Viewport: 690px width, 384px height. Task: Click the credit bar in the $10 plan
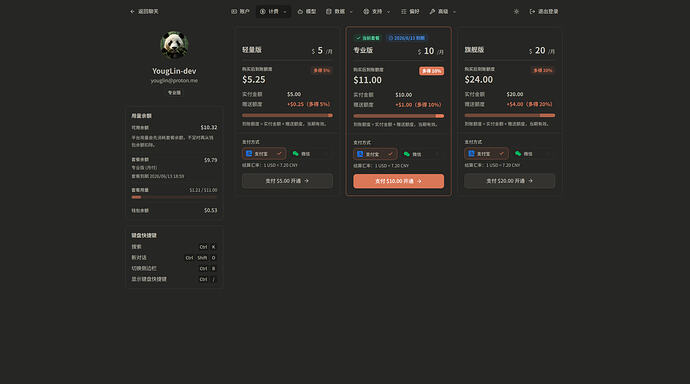coord(399,116)
